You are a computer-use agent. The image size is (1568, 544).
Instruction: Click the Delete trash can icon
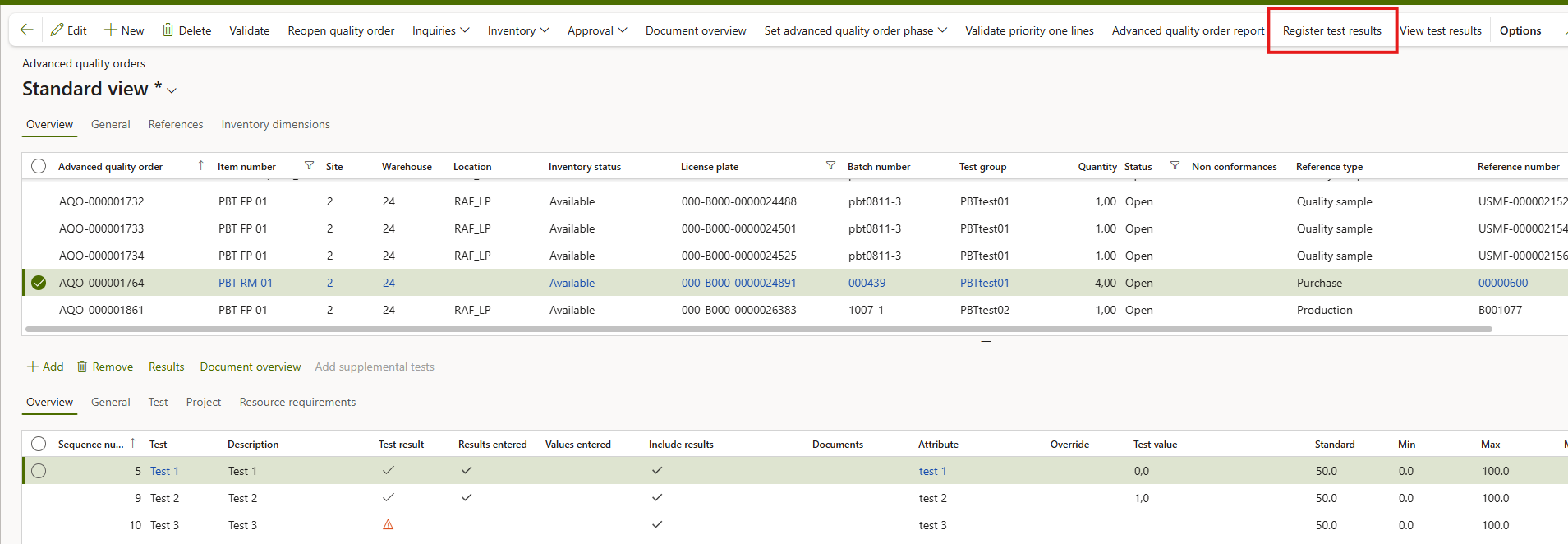click(x=168, y=30)
